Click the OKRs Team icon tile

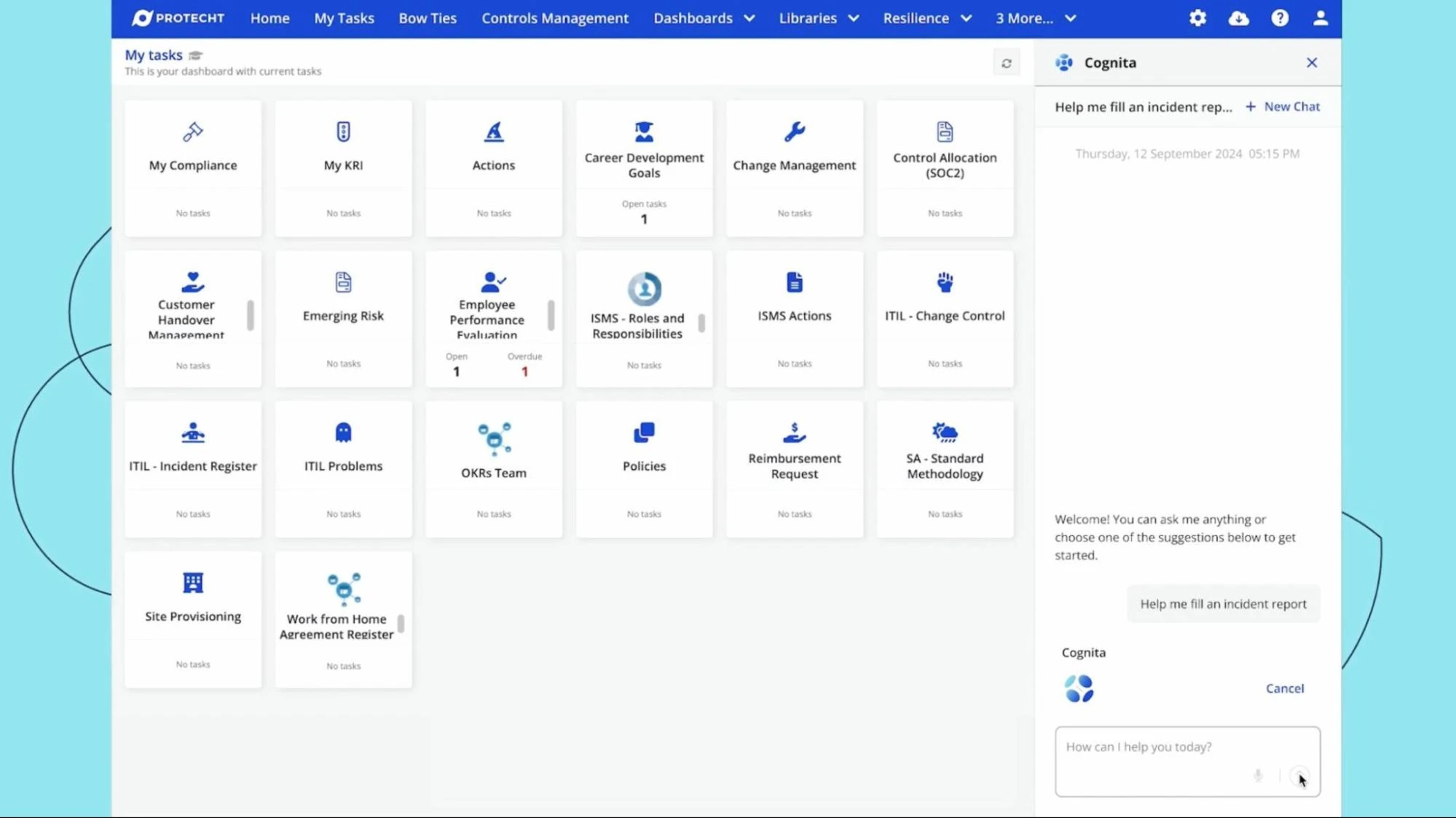coord(494,439)
